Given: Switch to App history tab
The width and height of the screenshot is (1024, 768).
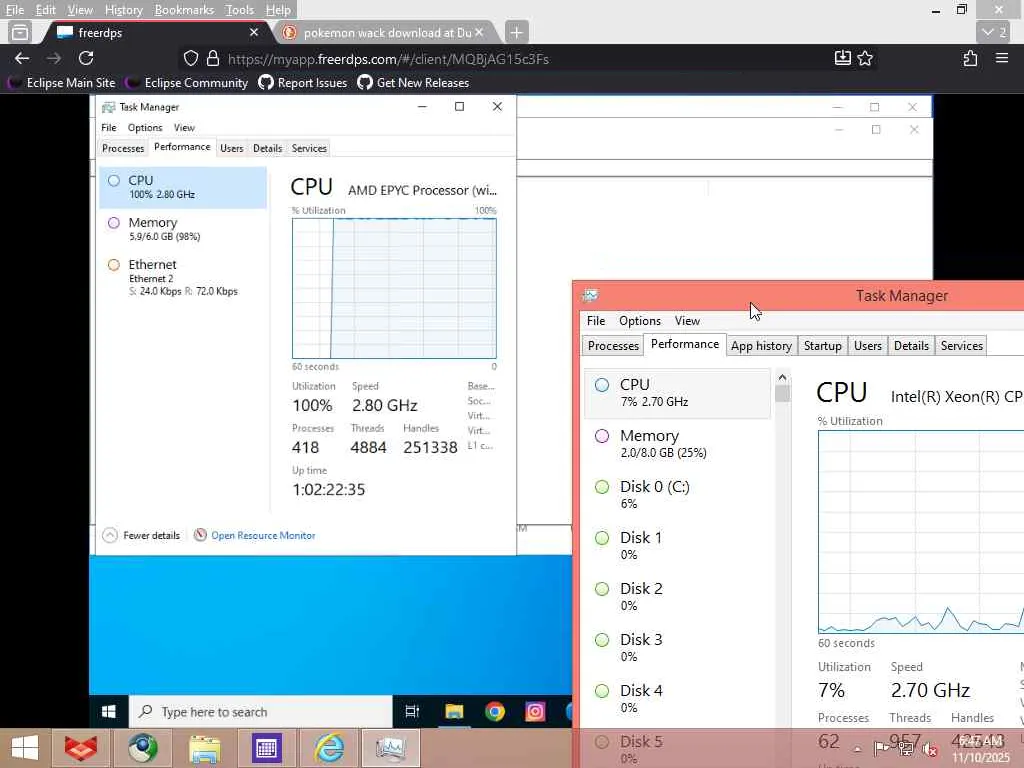Looking at the screenshot, I should tap(761, 345).
